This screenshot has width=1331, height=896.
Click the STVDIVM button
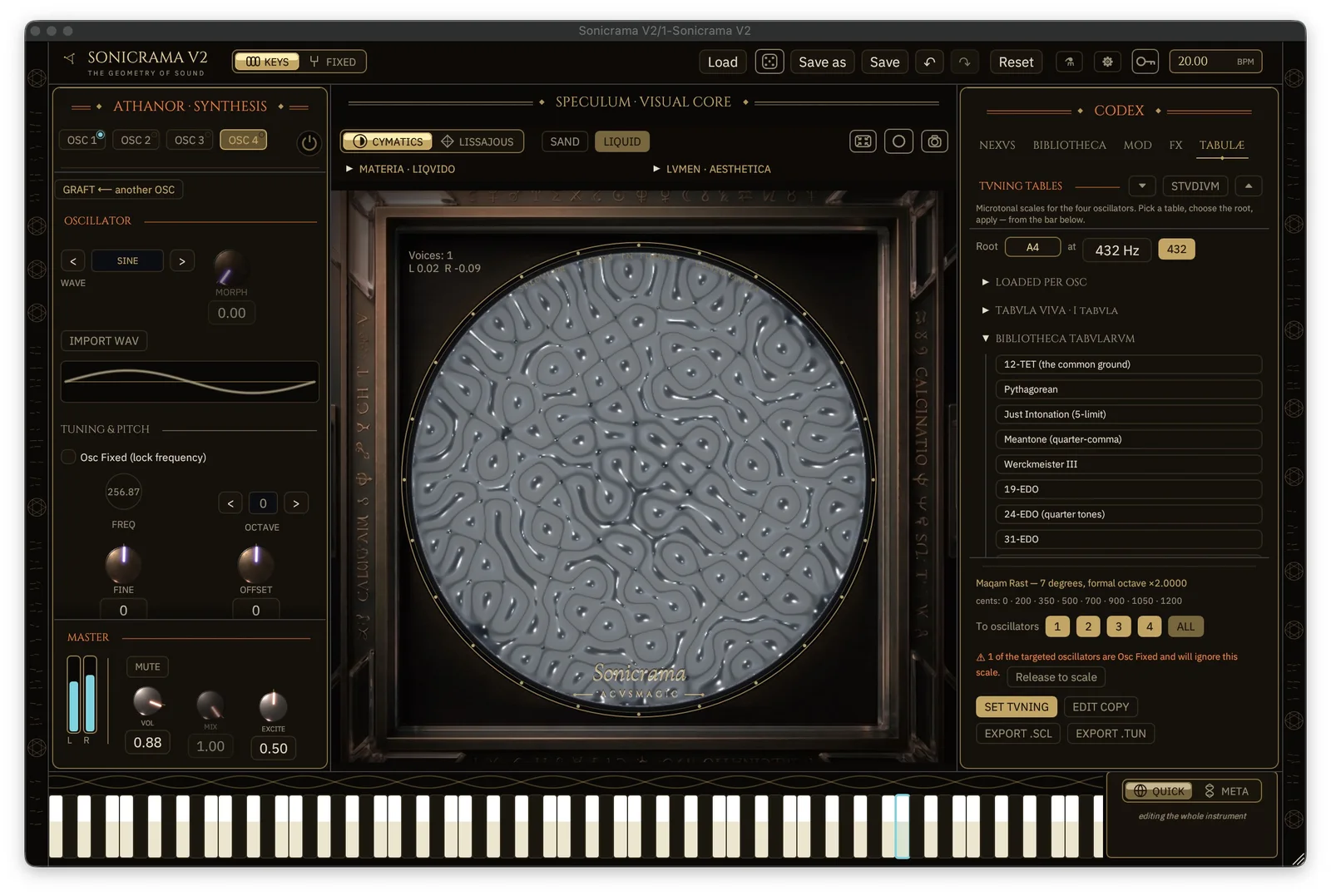[1195, 186]
